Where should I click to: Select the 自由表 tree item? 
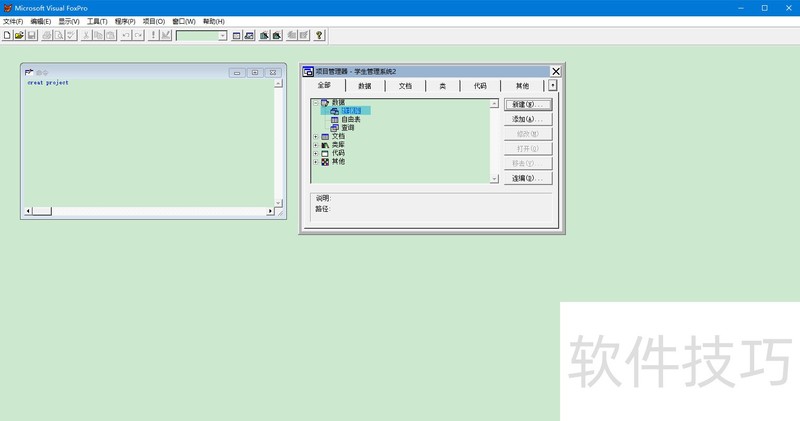[x=345, y=119]
